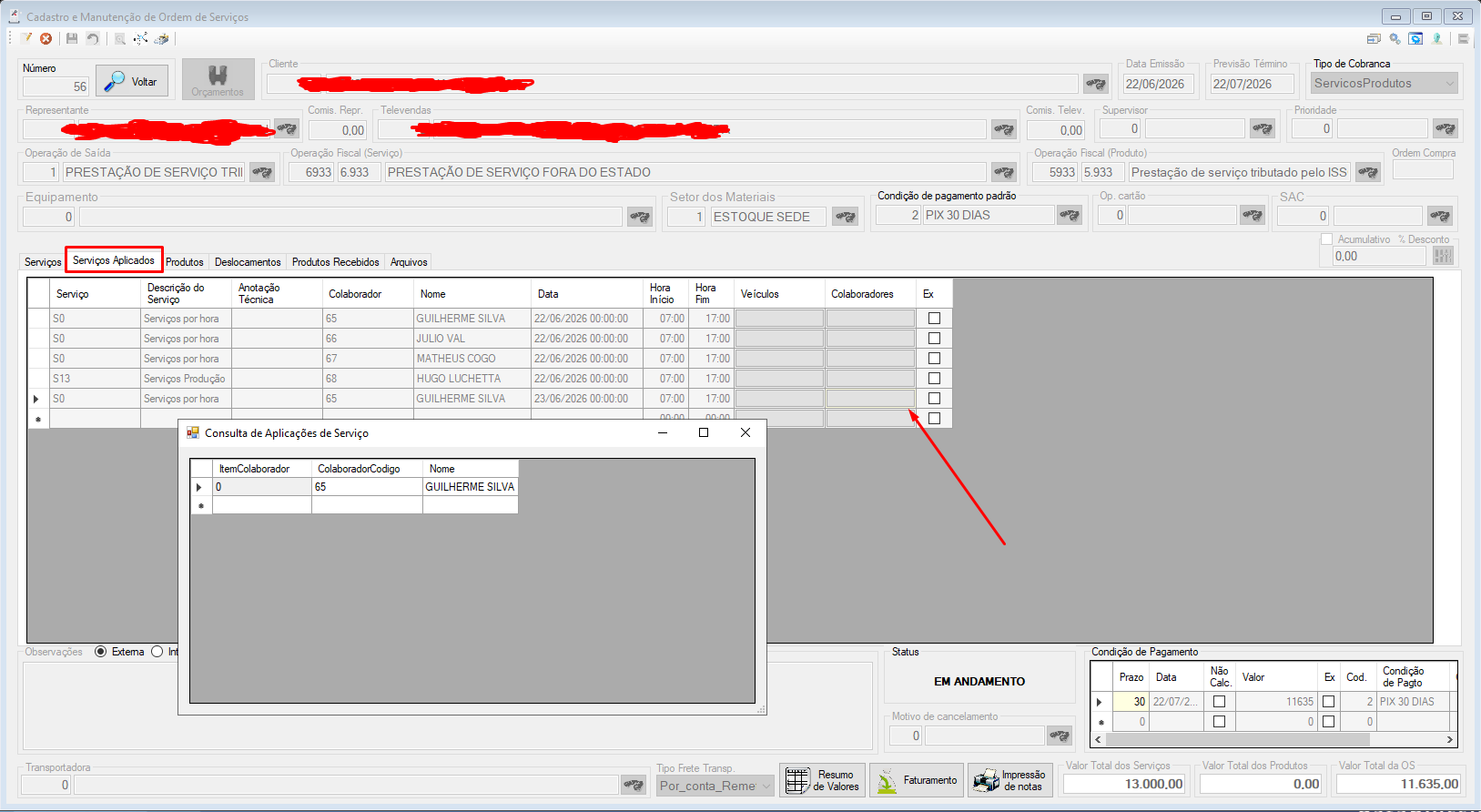Click the grayed search magnifier toolbar icon

pos(119,38)
